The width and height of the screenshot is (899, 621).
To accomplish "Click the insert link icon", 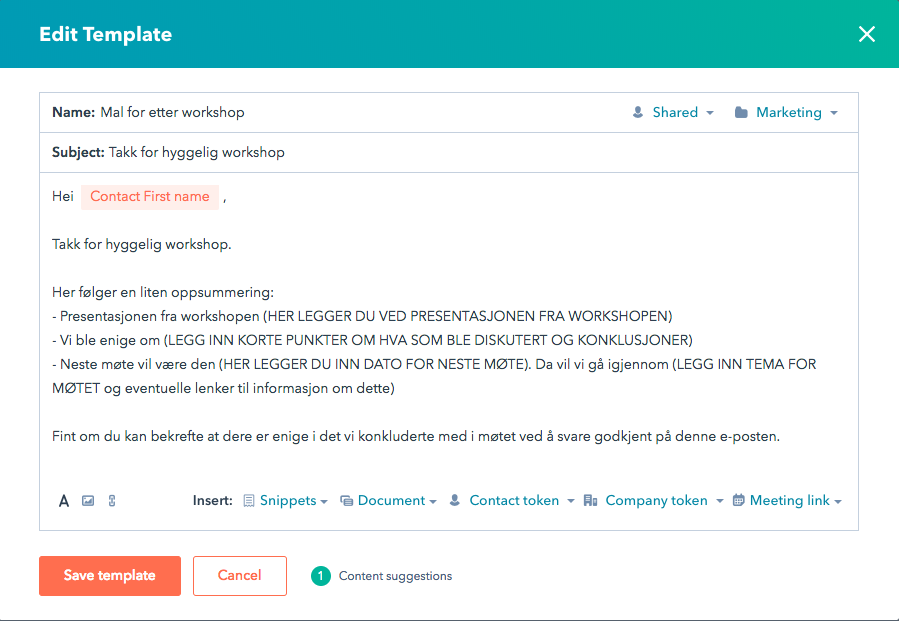I will [x=112, y=501].
